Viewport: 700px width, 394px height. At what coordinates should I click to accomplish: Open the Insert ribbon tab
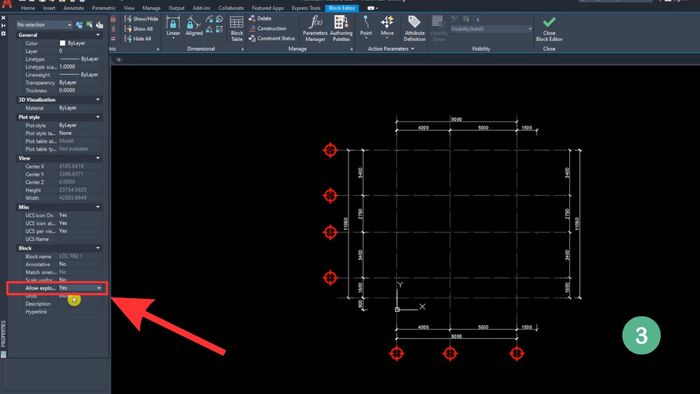click(49, 8)
